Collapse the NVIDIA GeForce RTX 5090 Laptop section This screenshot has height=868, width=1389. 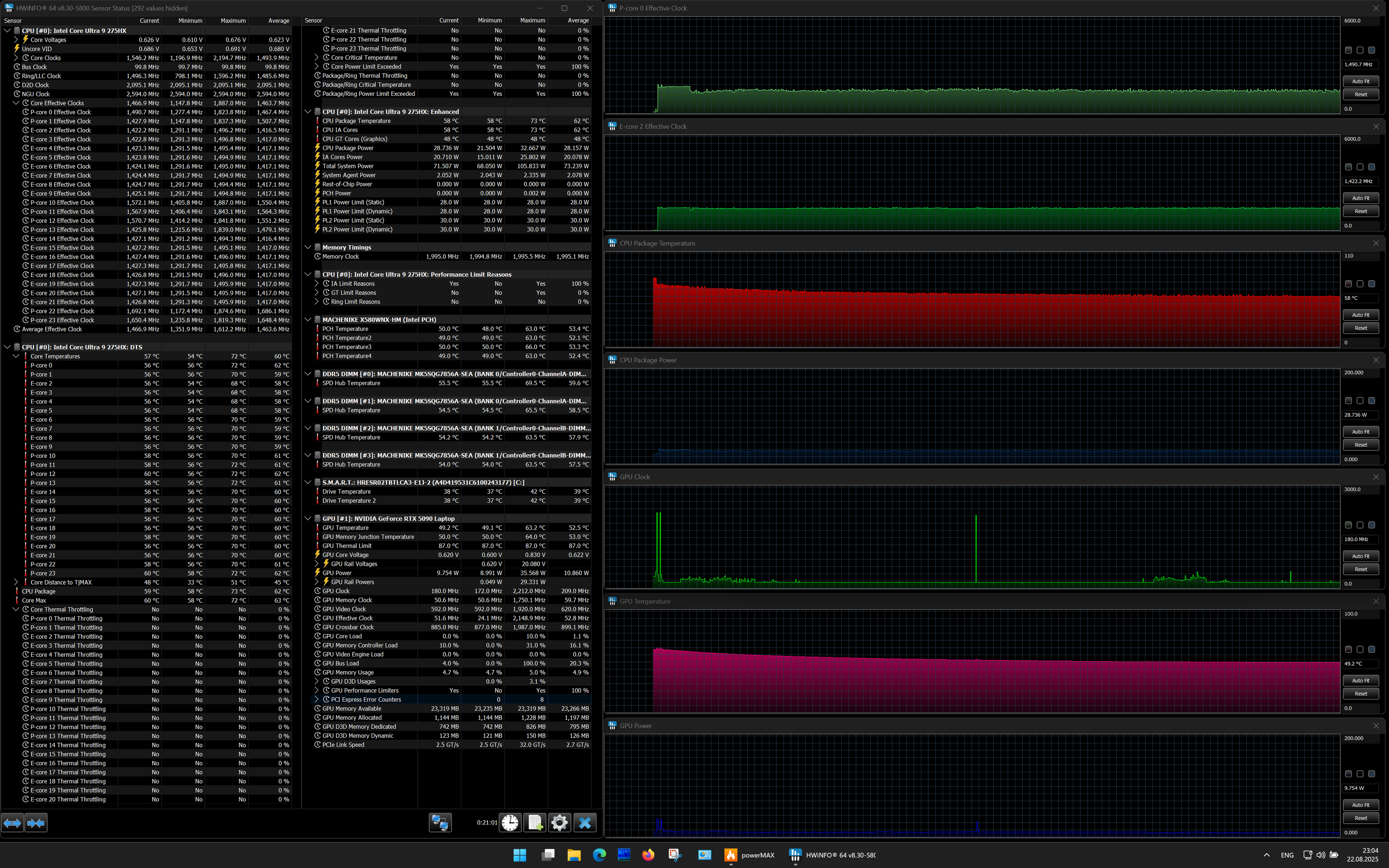308,518
